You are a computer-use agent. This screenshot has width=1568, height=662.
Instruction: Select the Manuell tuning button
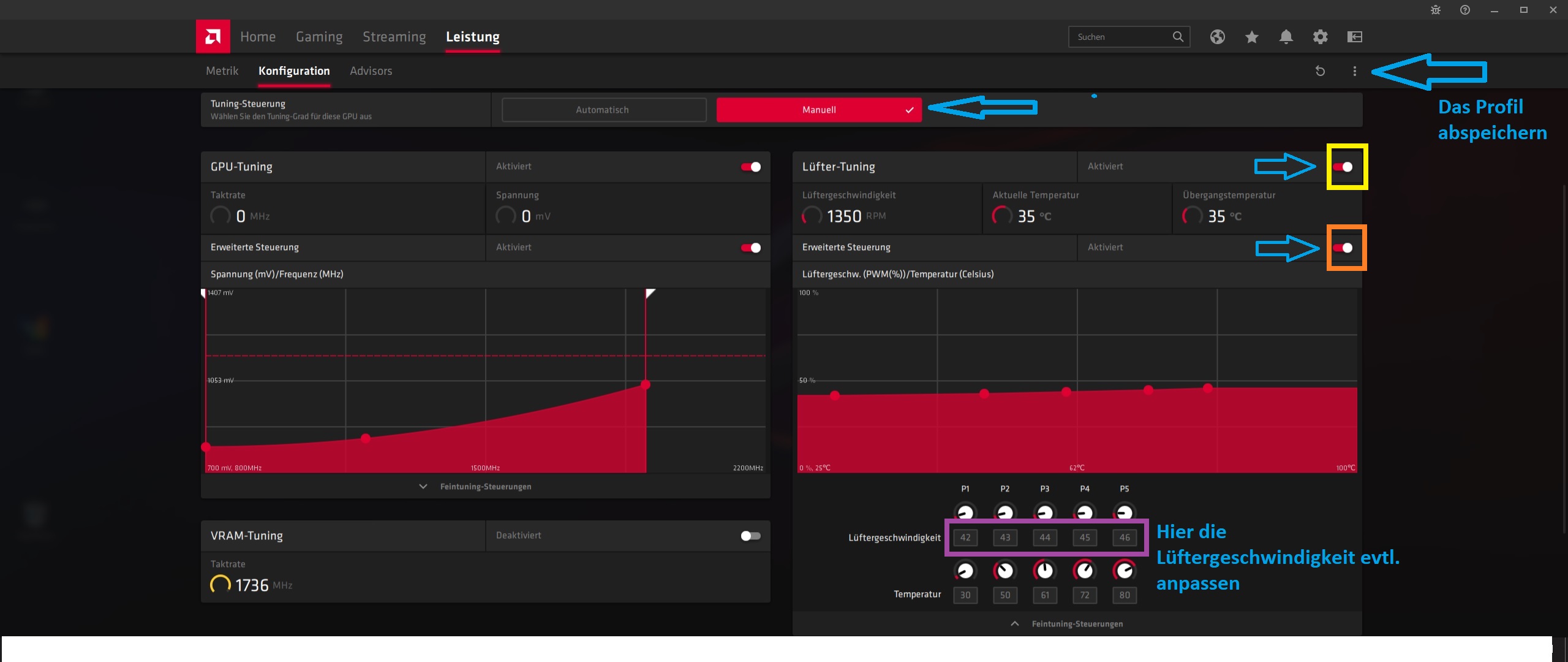(818, 110)
